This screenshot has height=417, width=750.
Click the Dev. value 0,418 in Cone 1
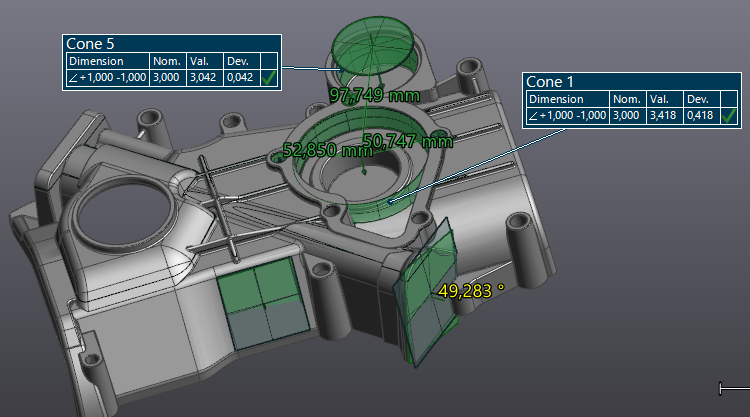click(700, 116)
